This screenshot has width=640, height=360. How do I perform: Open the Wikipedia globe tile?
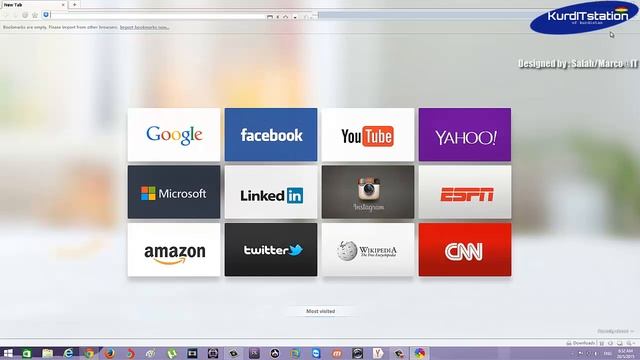click(368, 249)
